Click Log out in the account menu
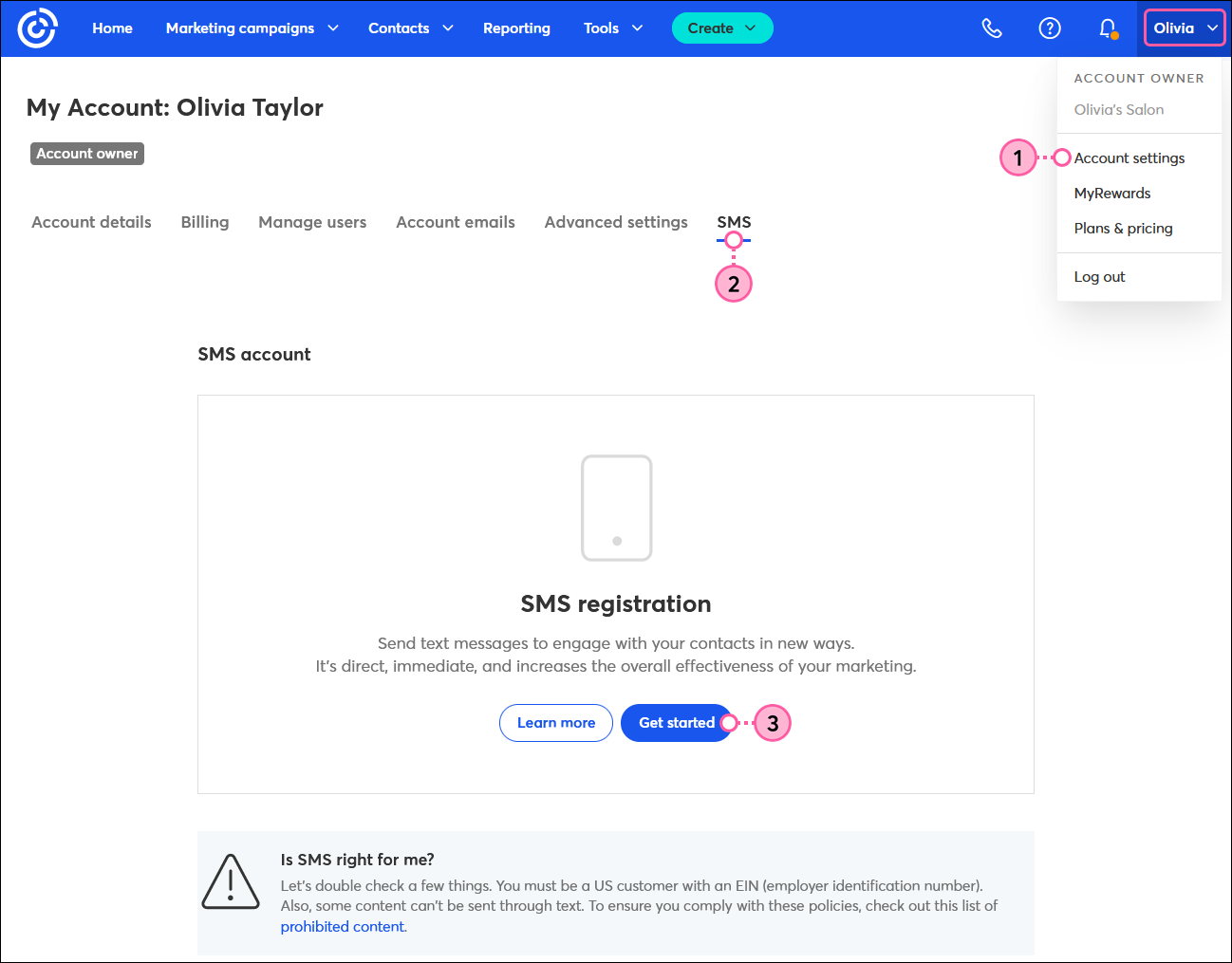The height and width of the screenshot is (963, 1232). coord(1099,277)
